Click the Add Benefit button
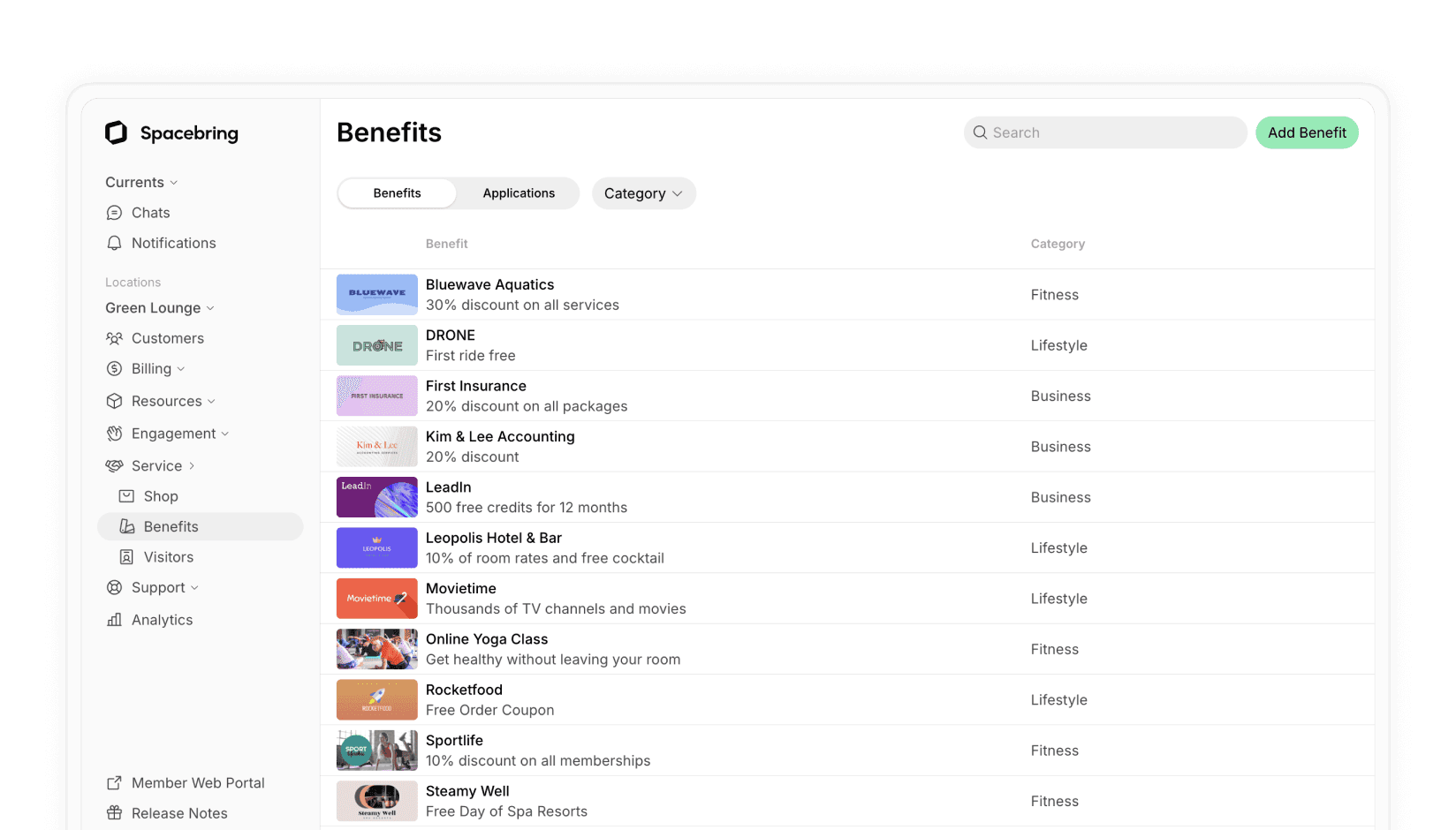1456x830 pixels. click(1307, 132)
